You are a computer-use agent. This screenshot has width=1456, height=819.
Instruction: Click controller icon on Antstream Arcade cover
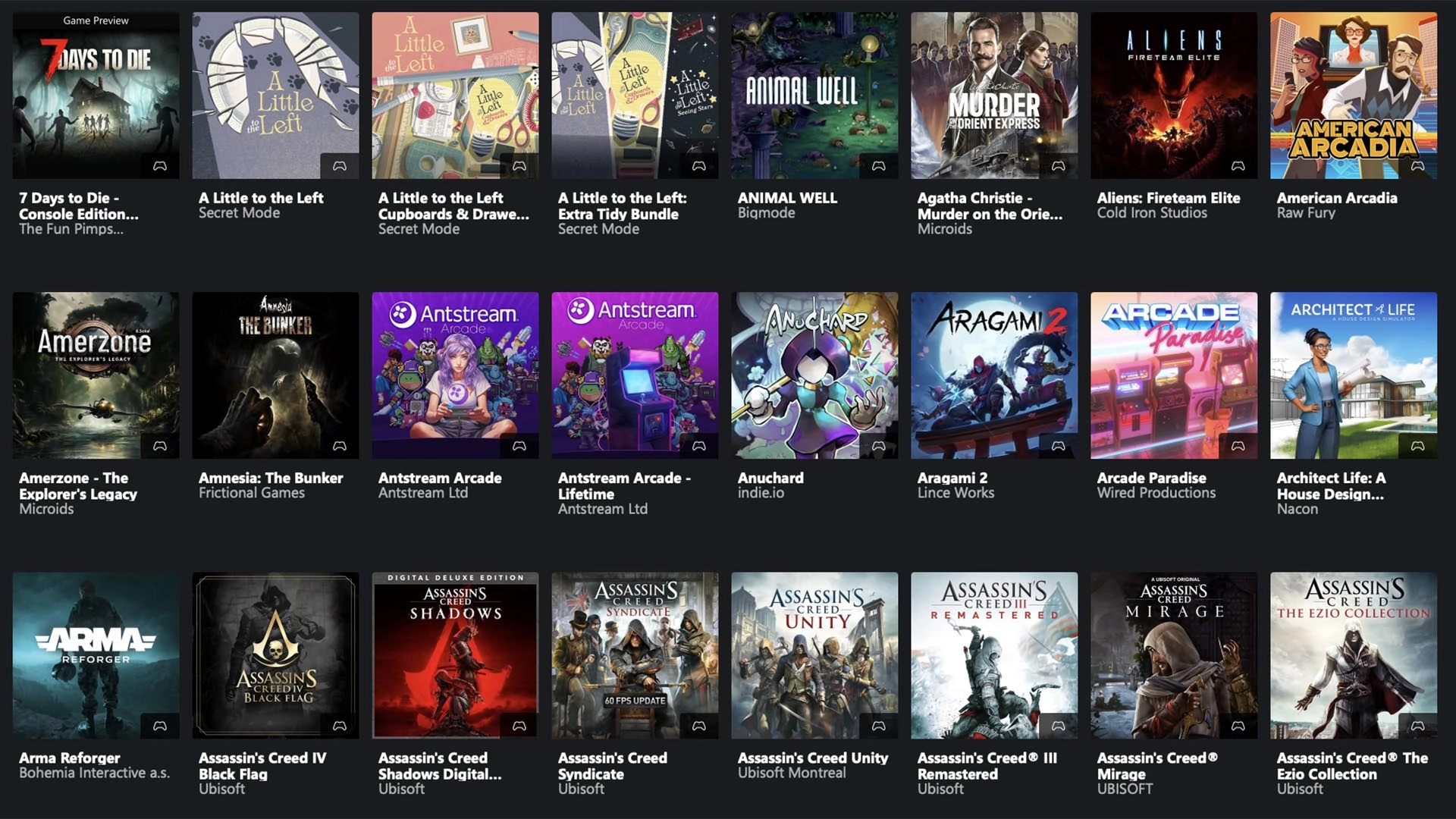(519, 446)
